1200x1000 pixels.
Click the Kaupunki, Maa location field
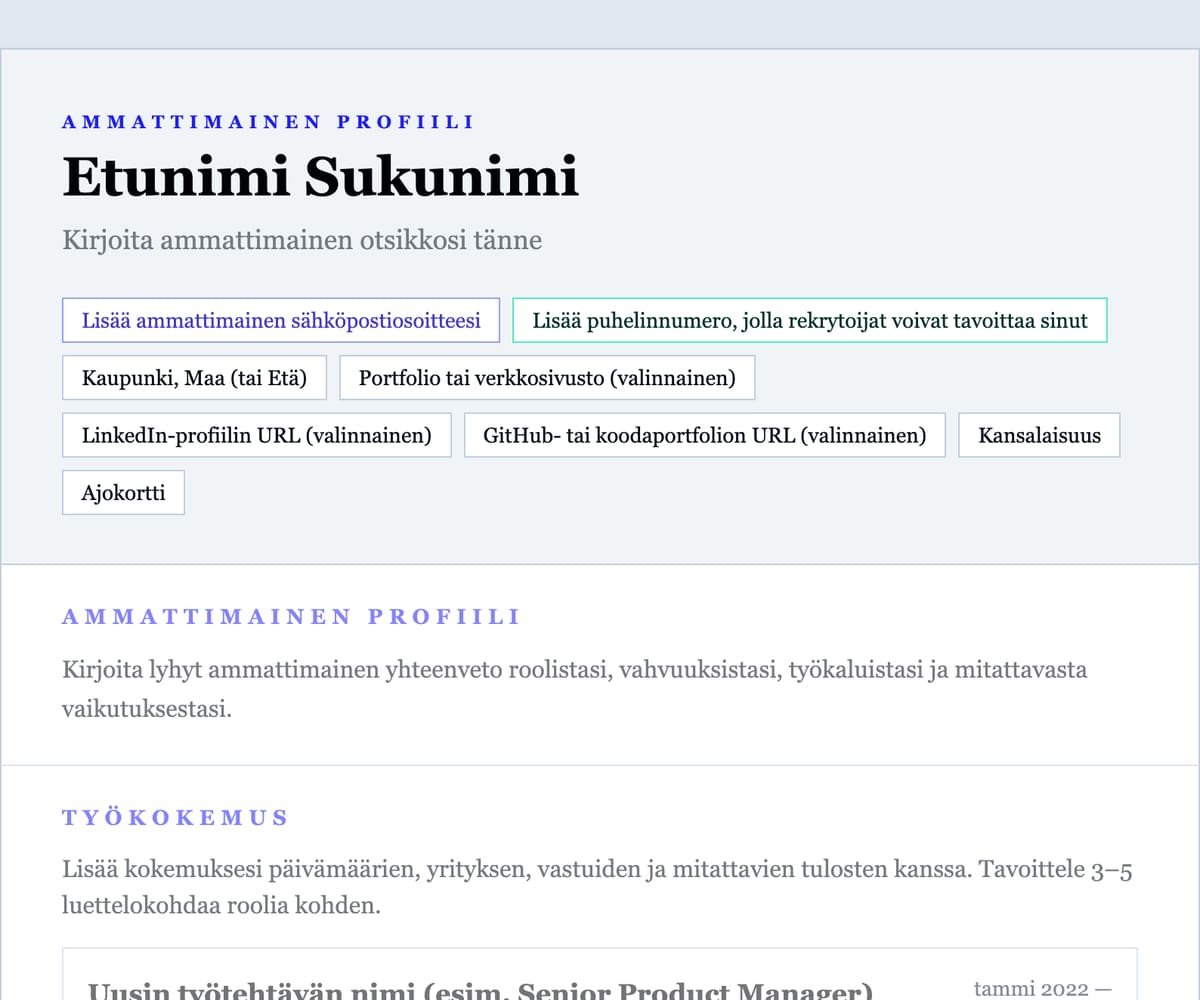(x=194, y=378)
